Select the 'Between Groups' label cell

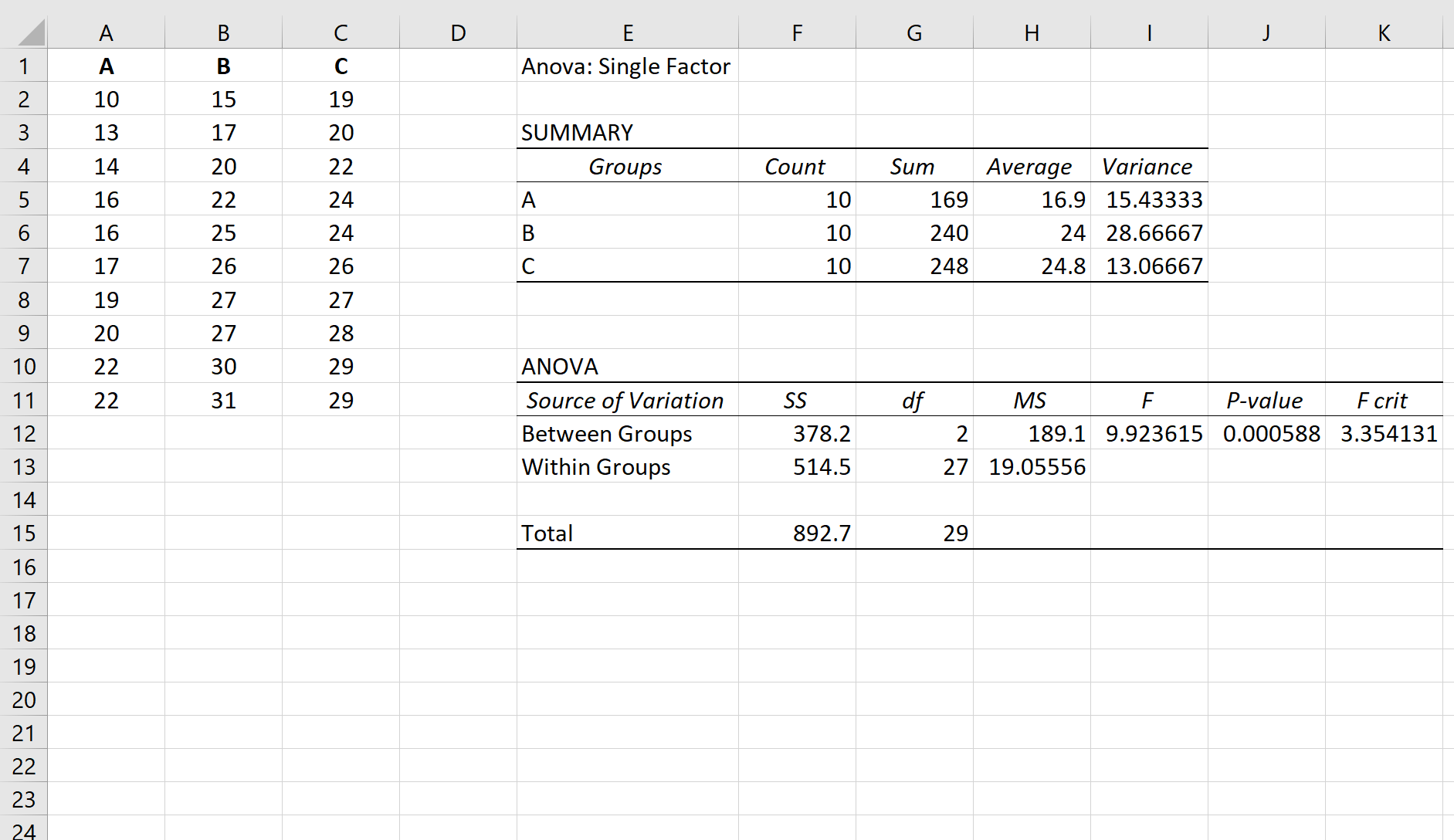(x=607, y=433)
